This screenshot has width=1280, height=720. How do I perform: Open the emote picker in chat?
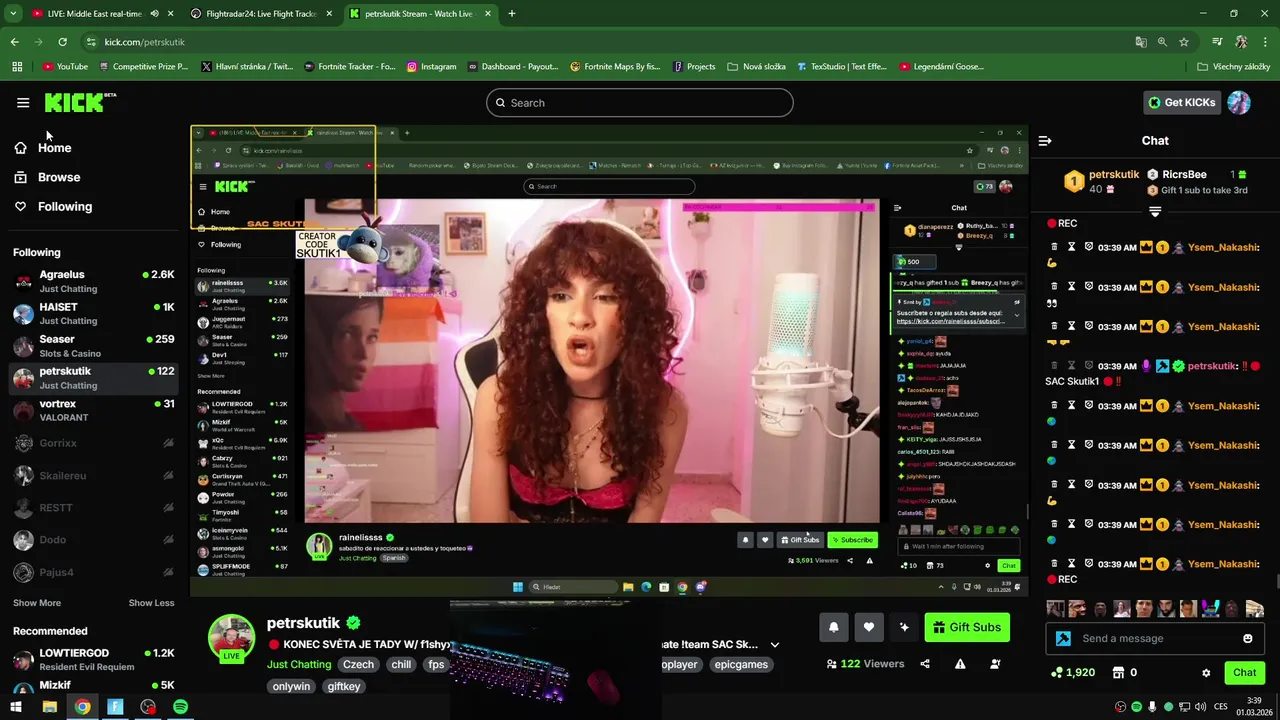coord(1247,638)
